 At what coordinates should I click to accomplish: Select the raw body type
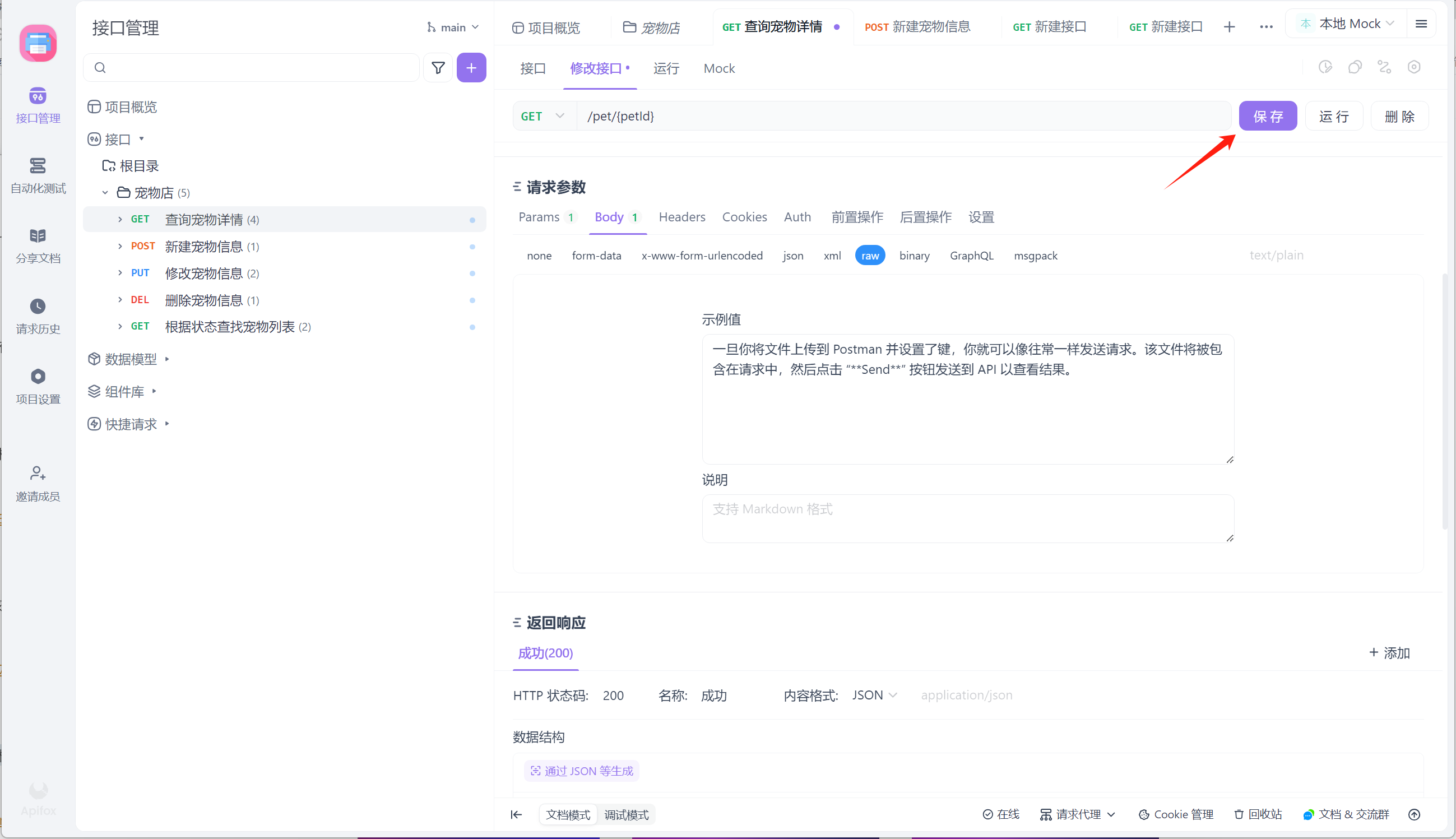(x=869, y=255)
